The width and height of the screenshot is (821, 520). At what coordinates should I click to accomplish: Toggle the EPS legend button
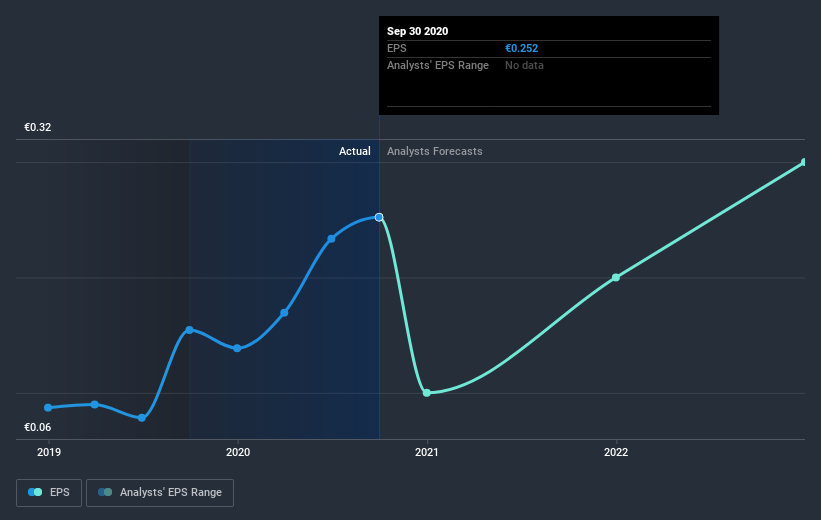pos(49,493)
